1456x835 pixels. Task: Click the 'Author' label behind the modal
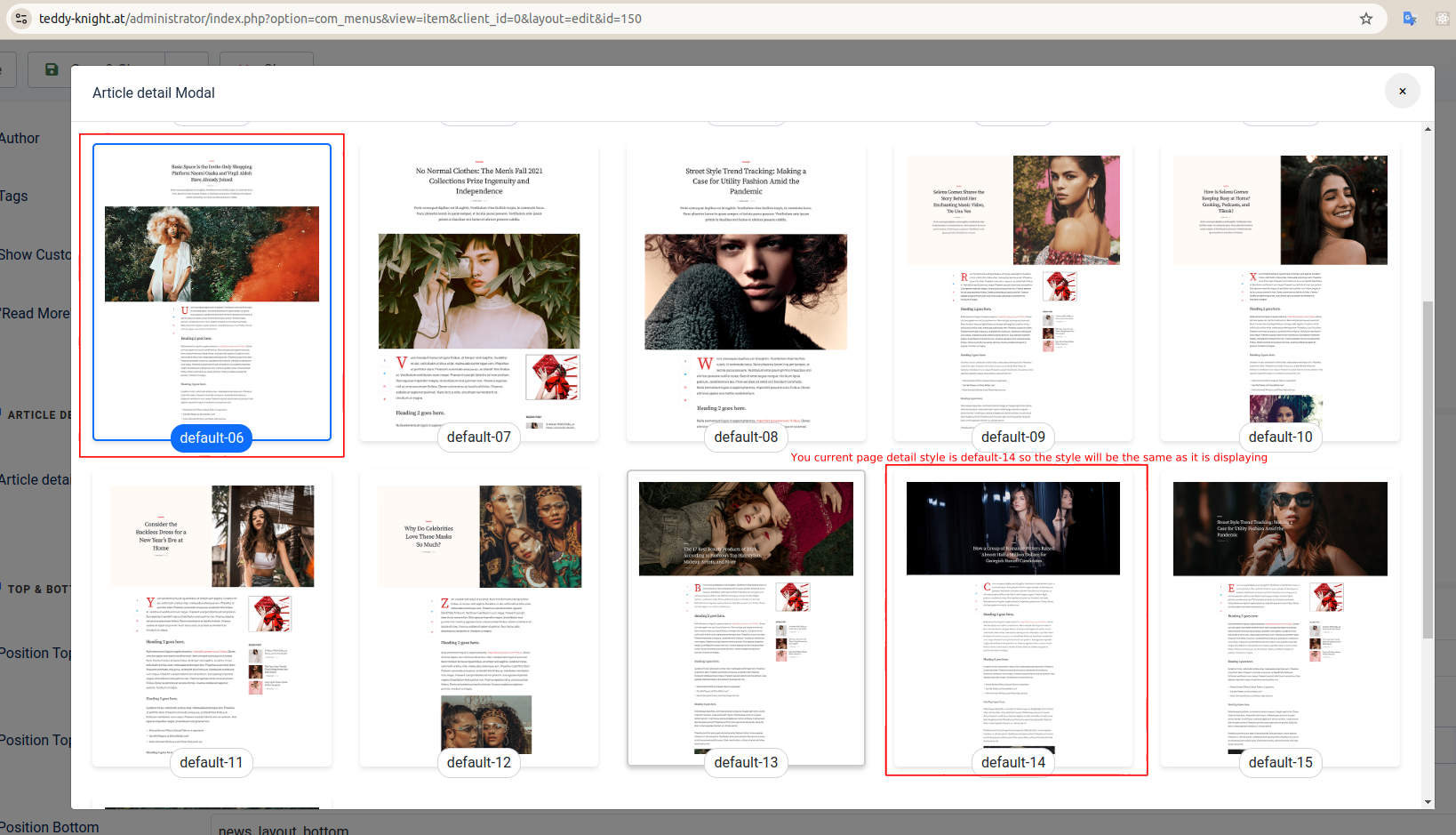tap(20, 138)
